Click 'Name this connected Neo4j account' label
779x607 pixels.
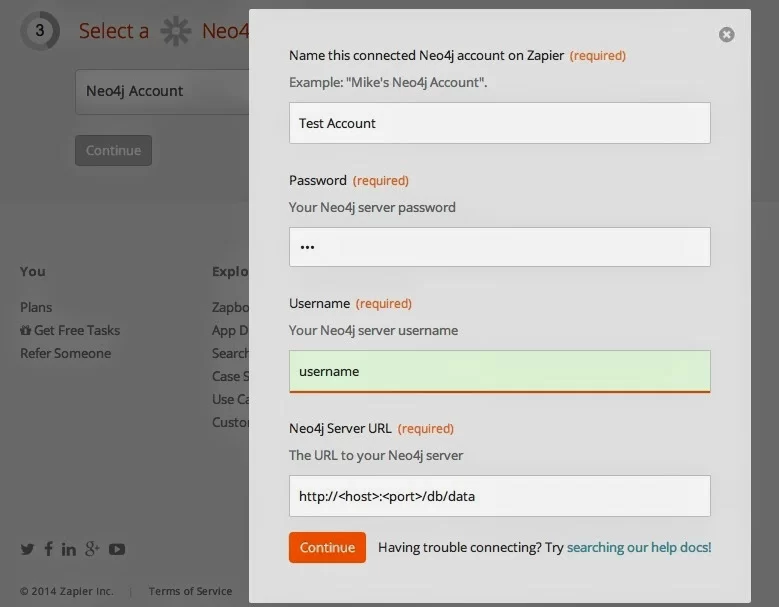click(426, 55)
